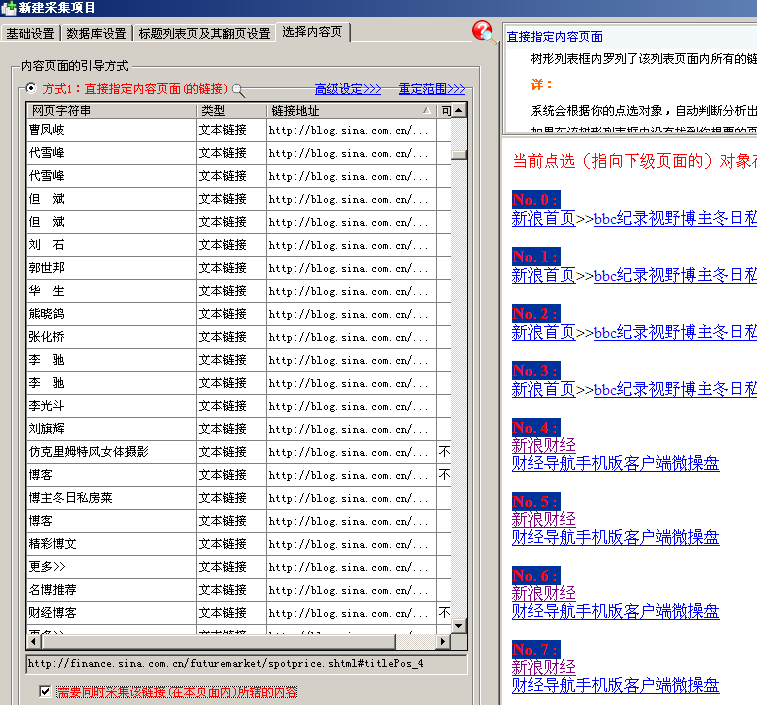
Task: Click the finance.sina.com.cn URL field
Action: 246,664
